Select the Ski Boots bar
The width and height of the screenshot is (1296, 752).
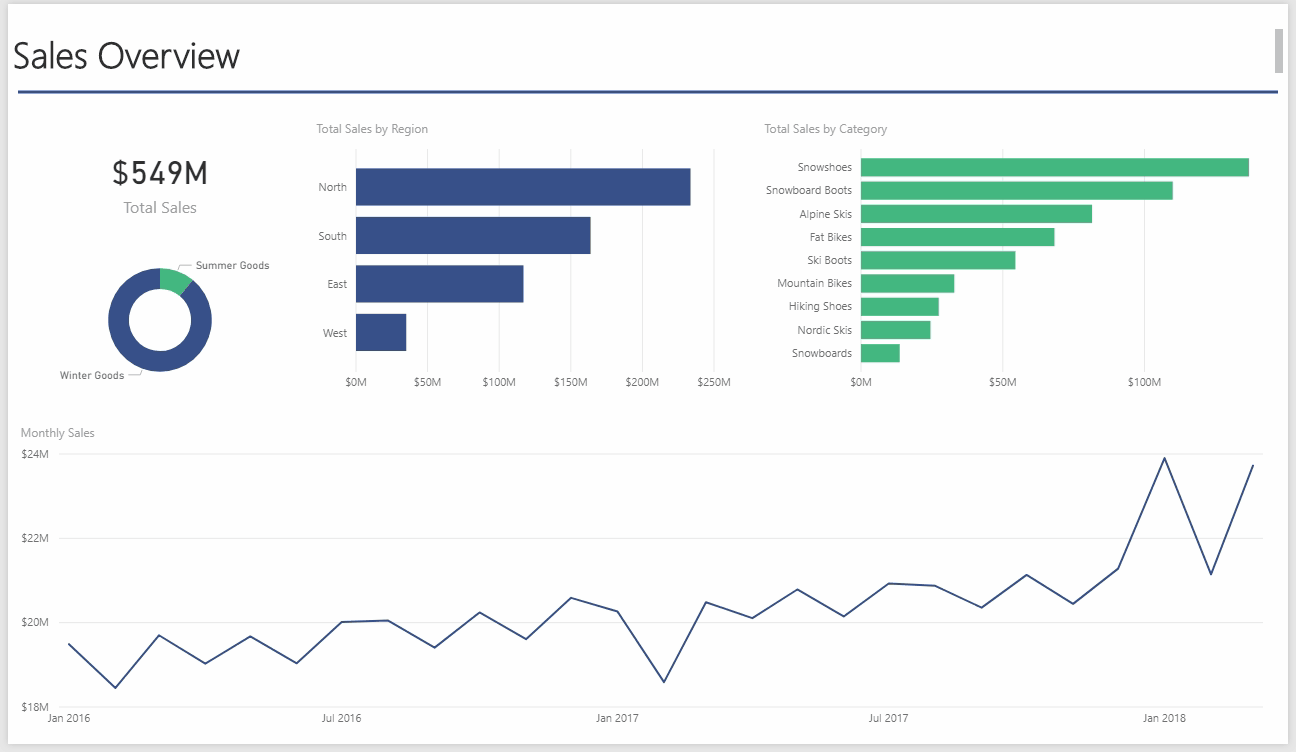tap(937, 260)
